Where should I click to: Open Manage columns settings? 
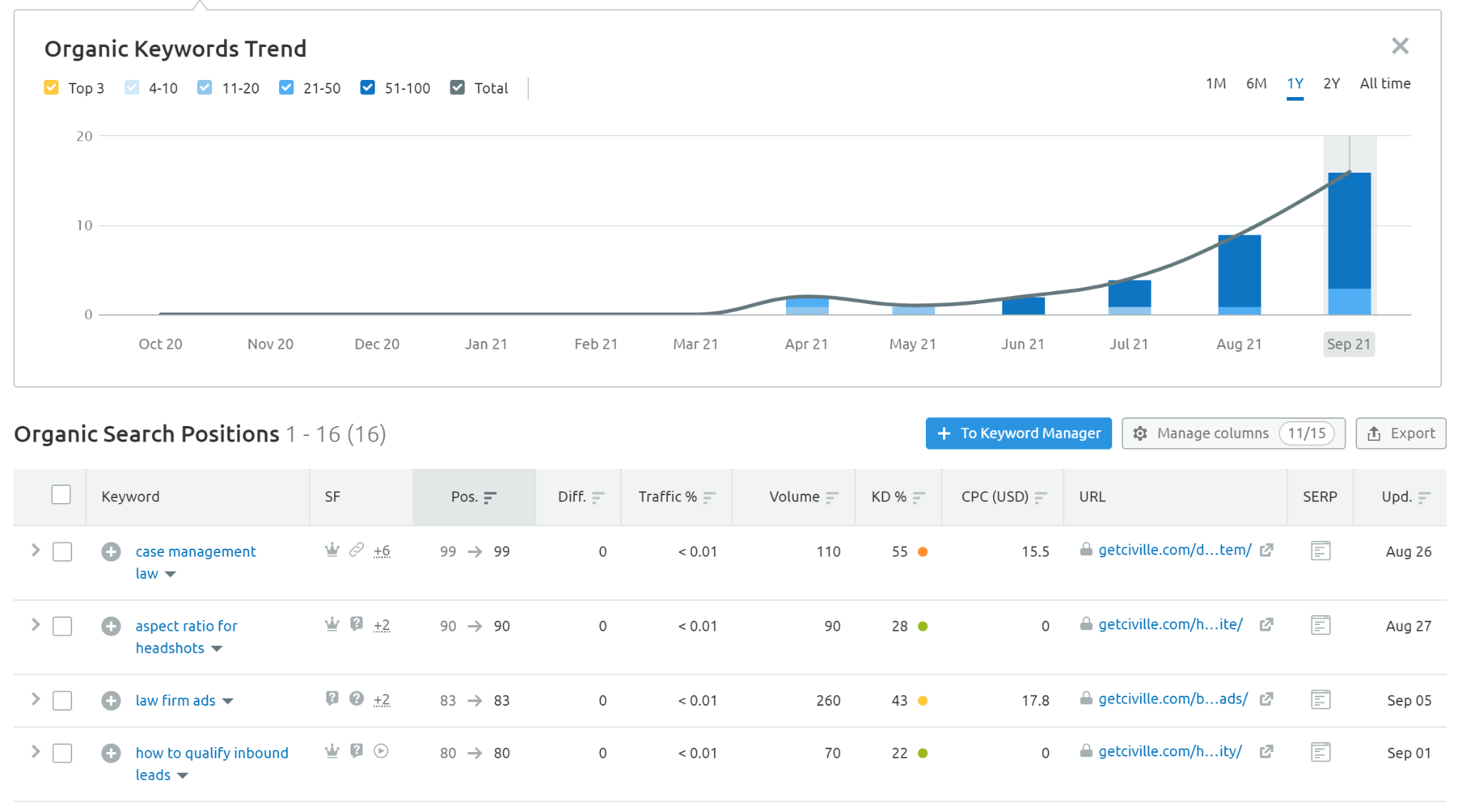[x=1233, y=433]
